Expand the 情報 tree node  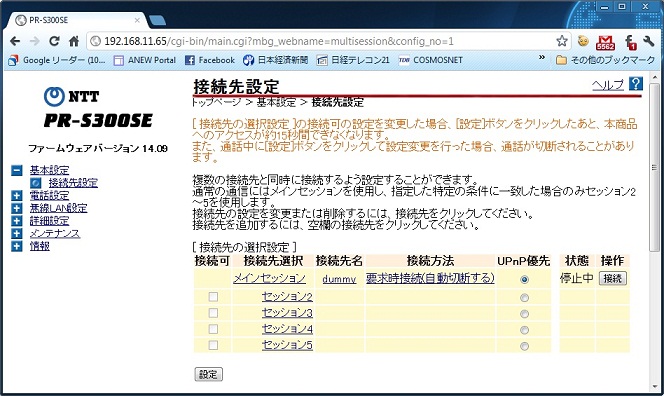(x=17, y=246)
